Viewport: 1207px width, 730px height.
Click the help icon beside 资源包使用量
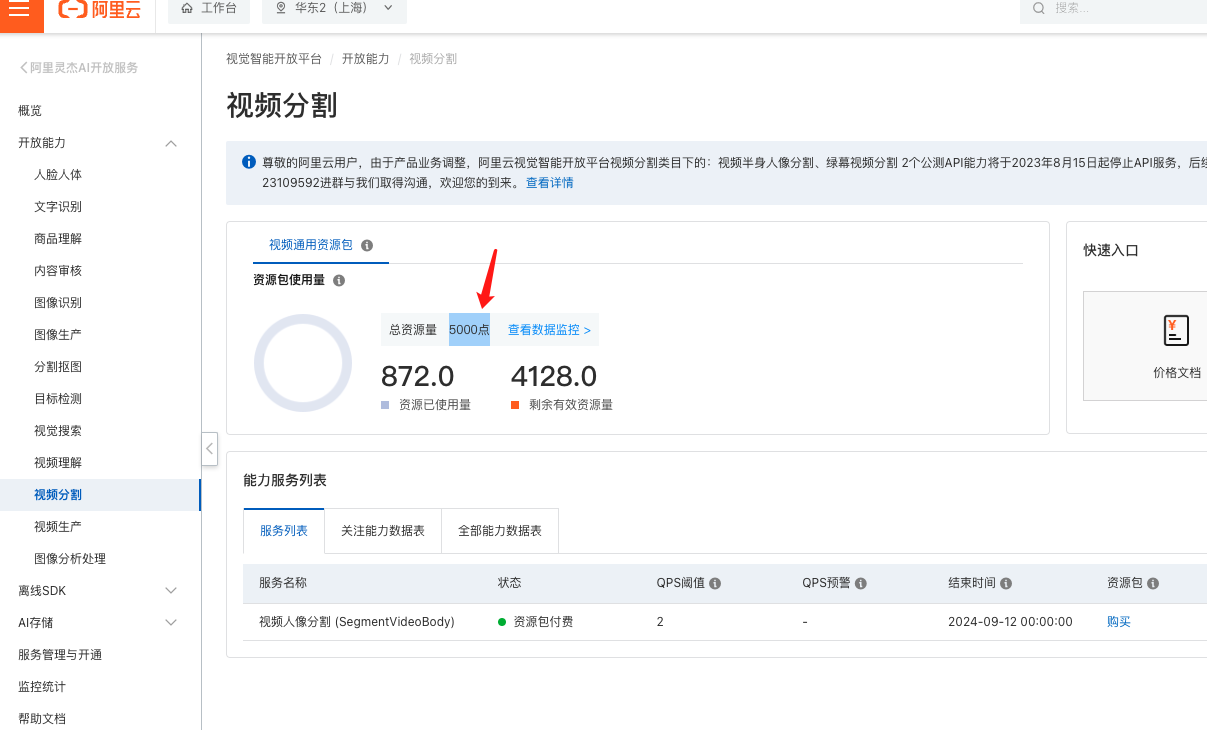(339, 281)
